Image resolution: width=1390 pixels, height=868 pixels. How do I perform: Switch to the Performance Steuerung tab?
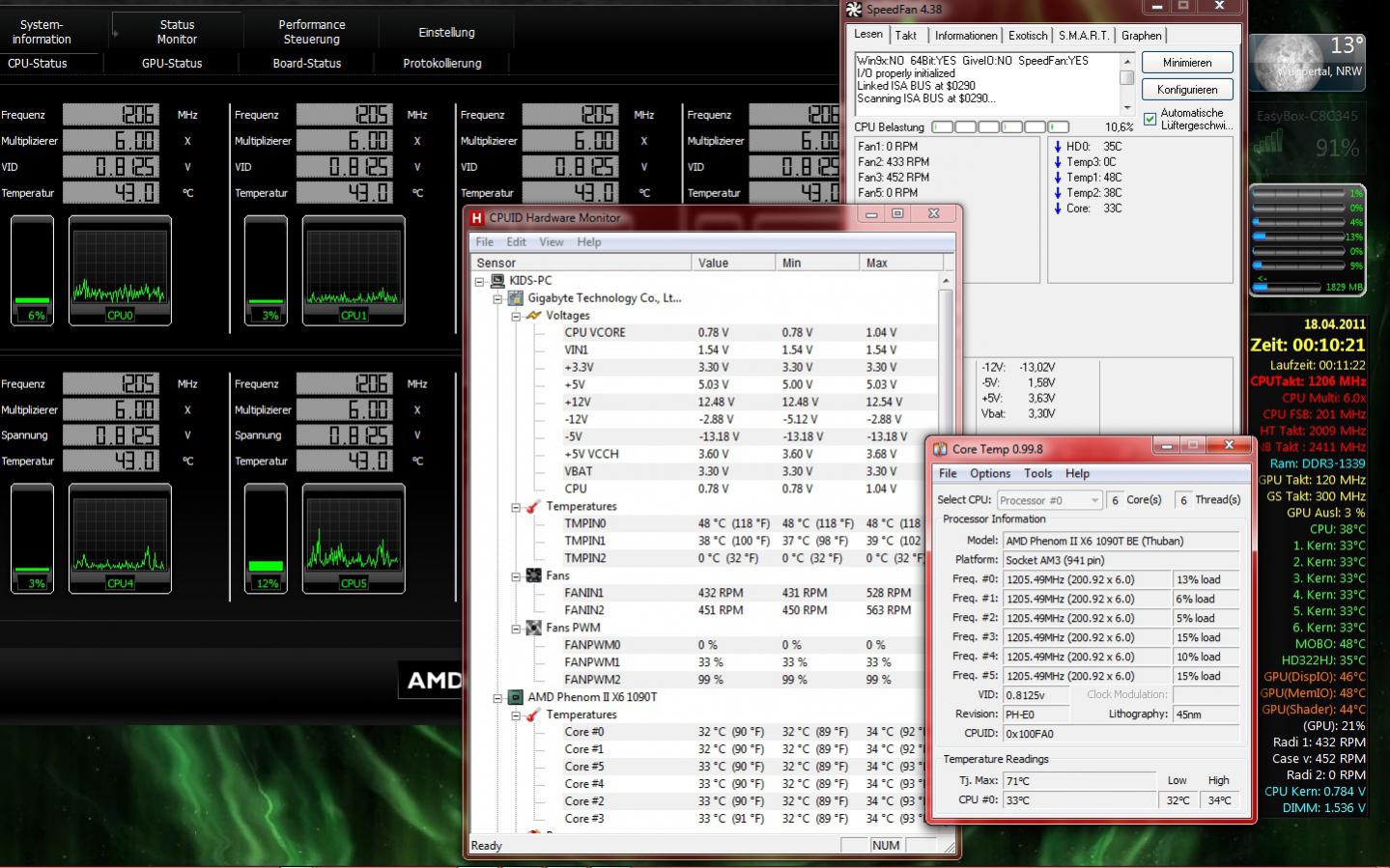(312, 32)
